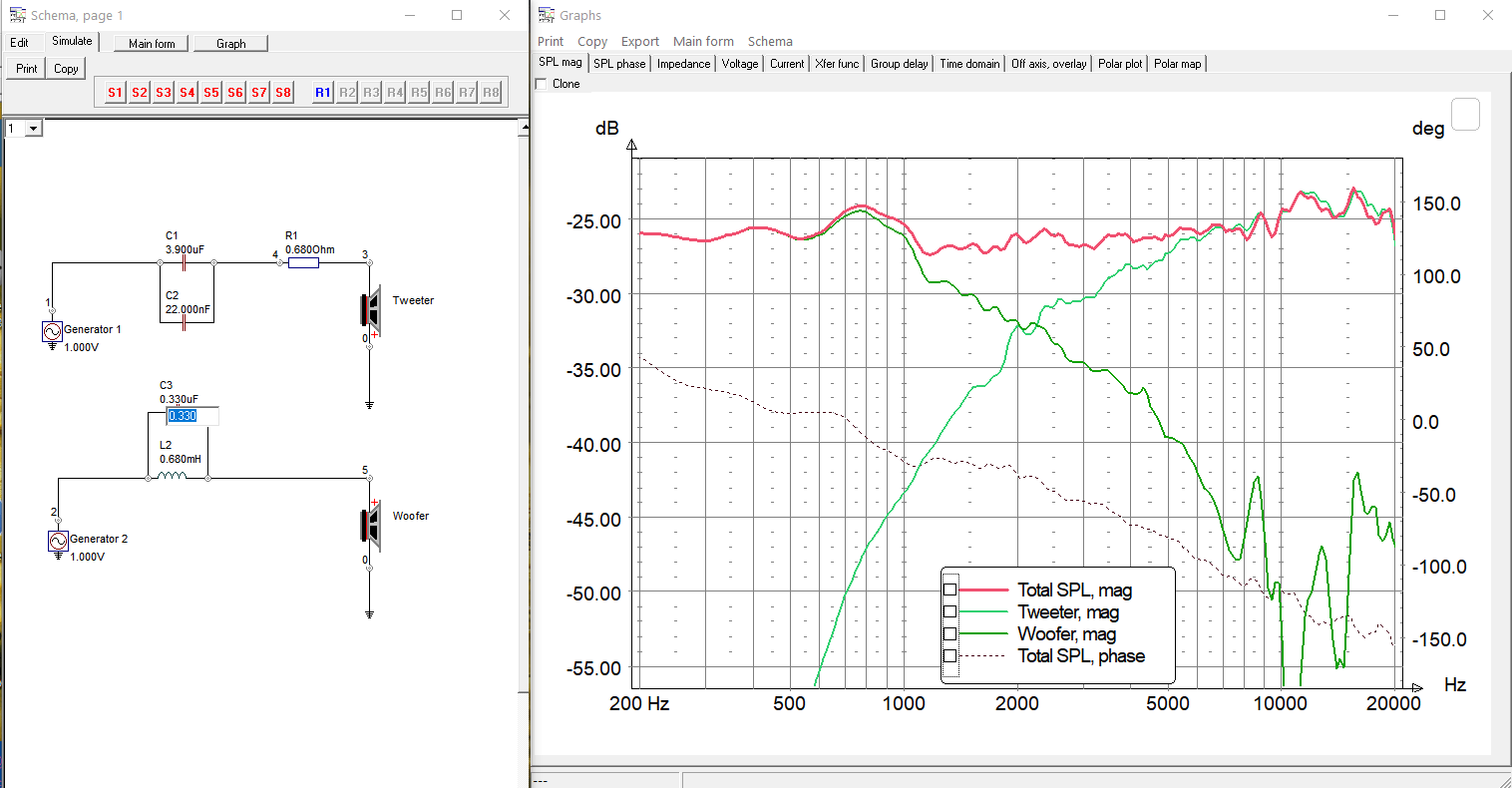This screenshot has width=1512, height=788.
Task: Open Graphs Copy menu
Action: 592,42
